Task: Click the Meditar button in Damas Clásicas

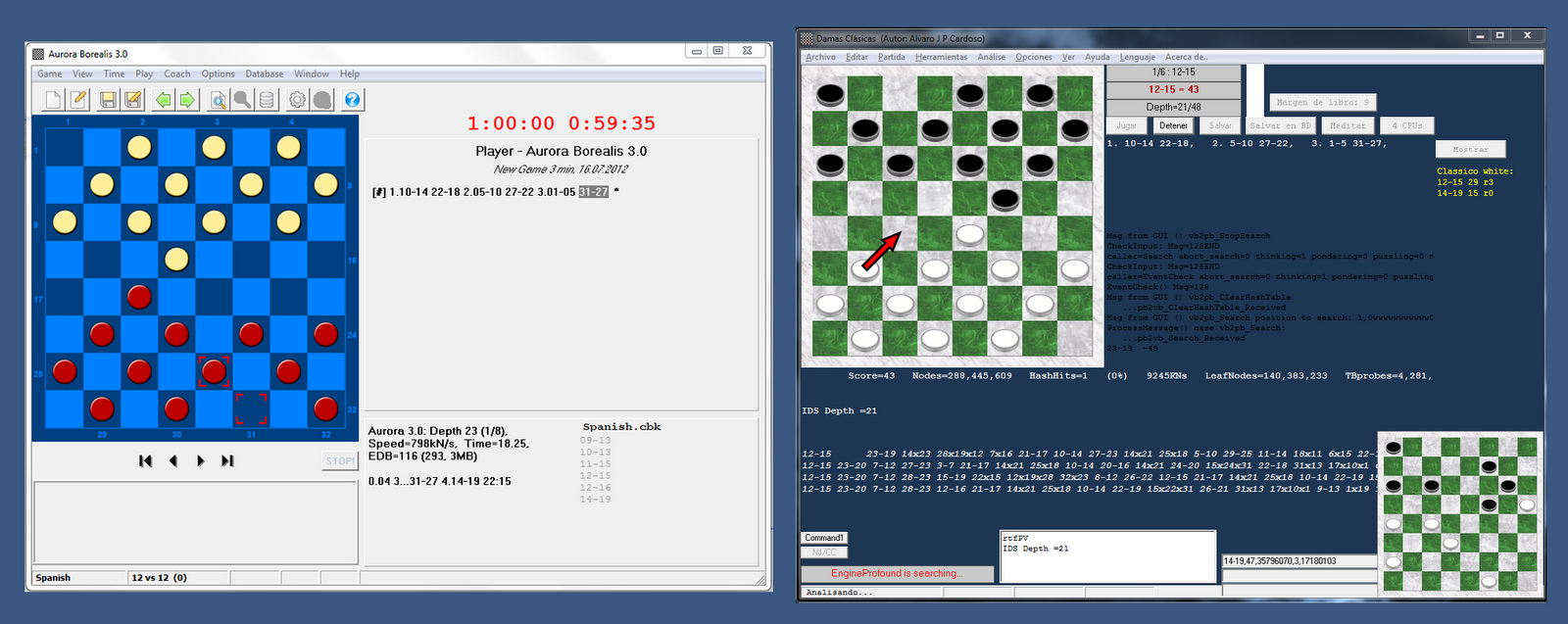Action: (x=1347, y=125)
